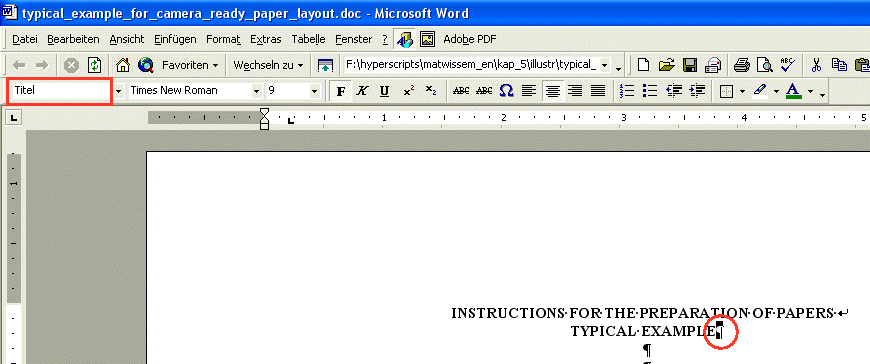Decrease indent
Image resolution: width=870 pixels, height=364 pixels.
tap(674, 91)
